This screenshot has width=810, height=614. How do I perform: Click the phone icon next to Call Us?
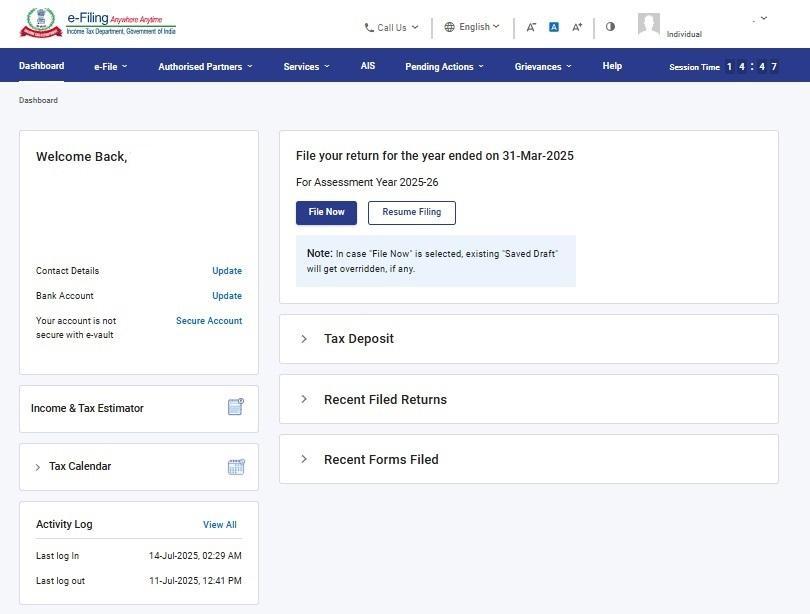[369, 27]
